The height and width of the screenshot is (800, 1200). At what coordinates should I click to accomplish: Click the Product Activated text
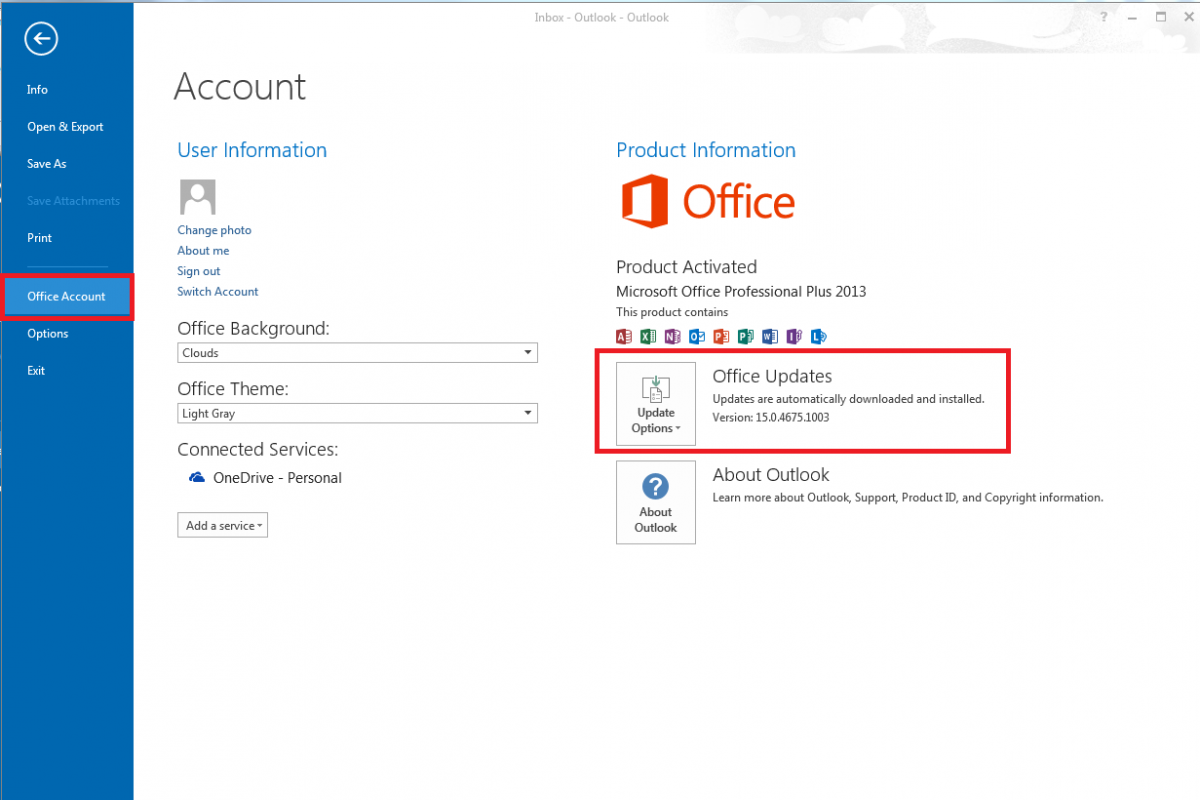[686, 267]
